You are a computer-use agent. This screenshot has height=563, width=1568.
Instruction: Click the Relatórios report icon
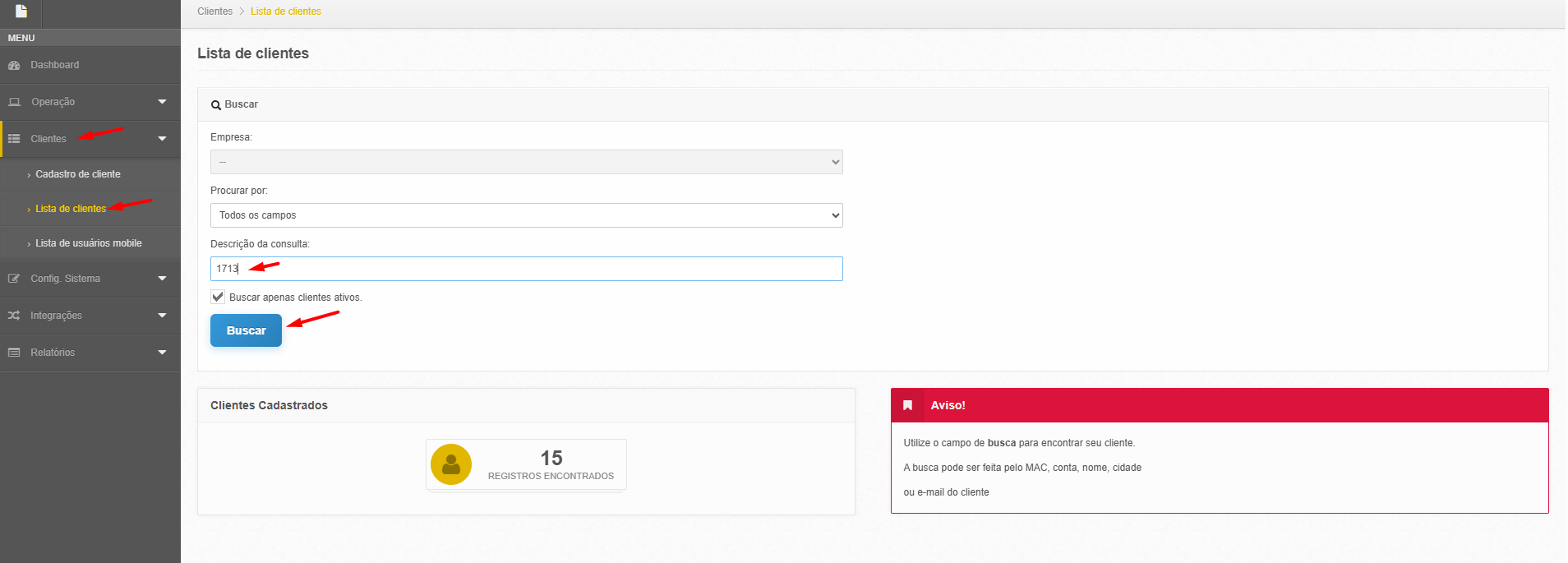click(14, 353)
